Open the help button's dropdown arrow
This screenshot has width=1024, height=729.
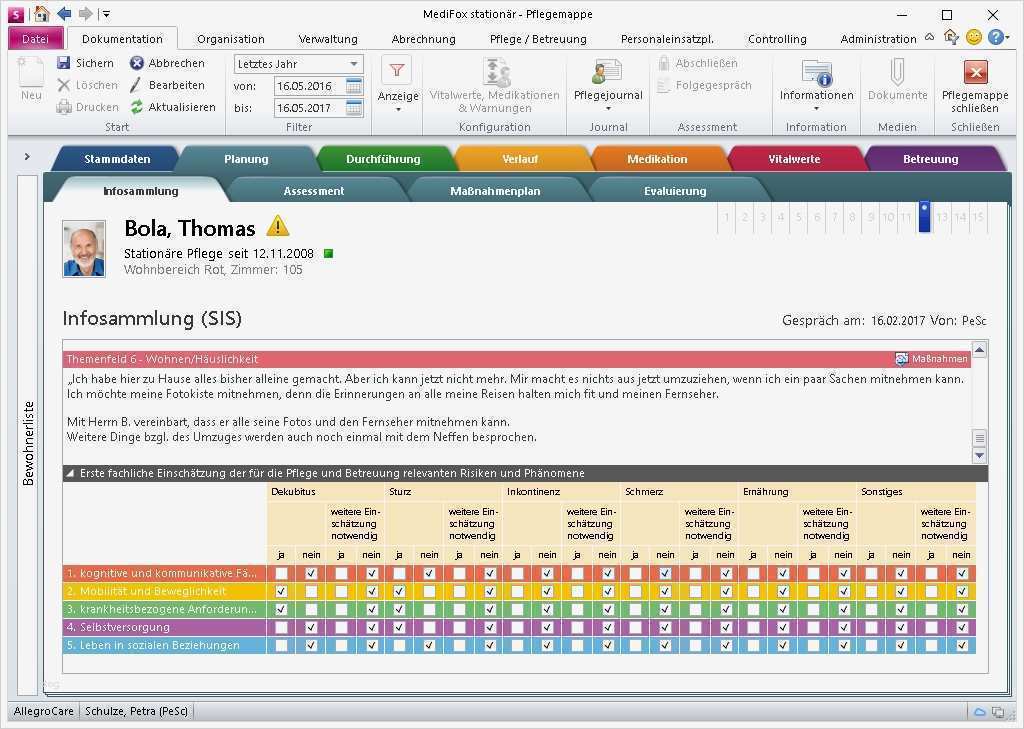1008,38
